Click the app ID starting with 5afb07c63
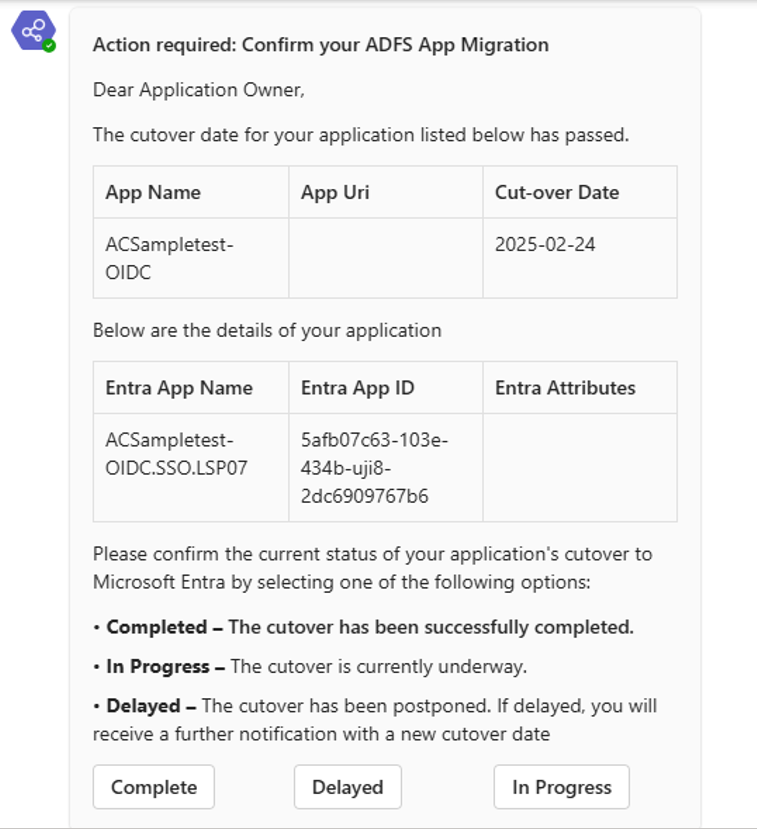This screenshot has width=757, height=829. click(374, 468)
